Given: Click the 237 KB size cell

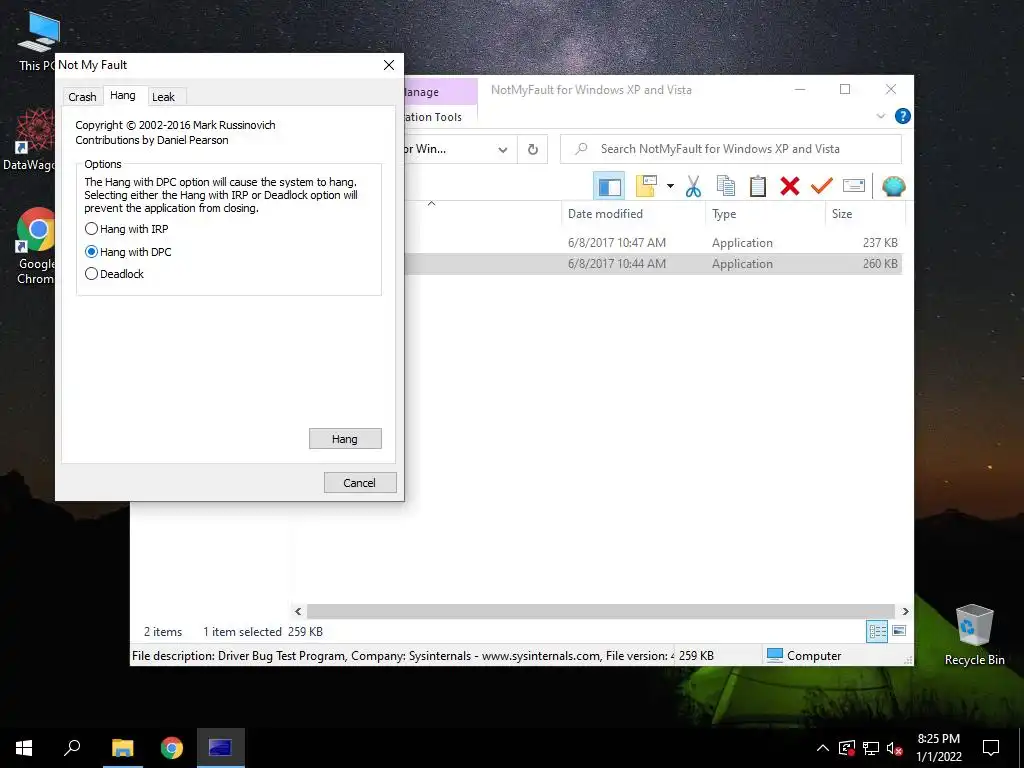Looking at the screenshot, I should point(880,242).
